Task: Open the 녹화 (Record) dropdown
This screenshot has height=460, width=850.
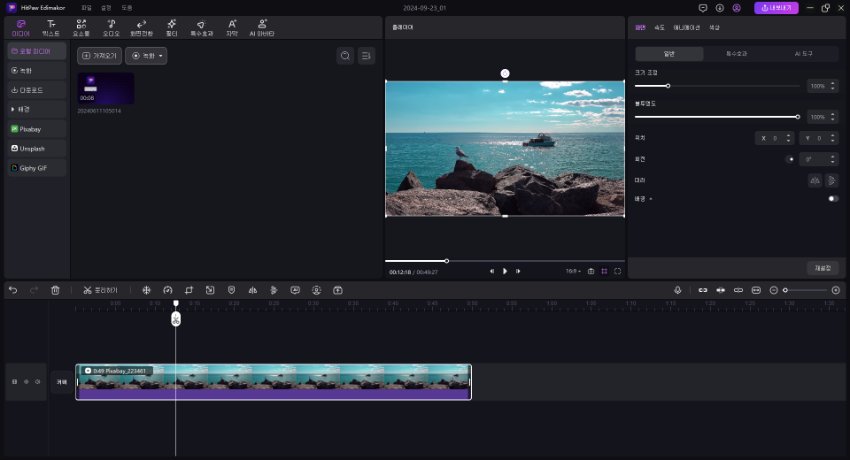Action: [146, 56]
